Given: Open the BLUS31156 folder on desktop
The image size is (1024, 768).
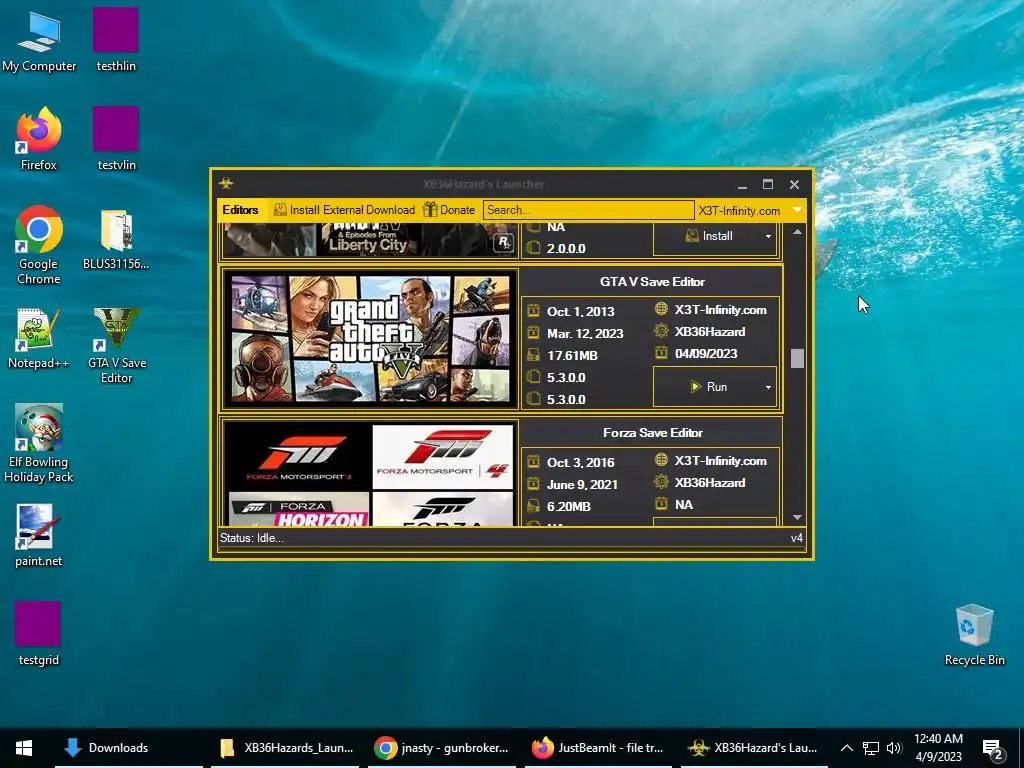Looking at the screenshot, I should point(116,239).
